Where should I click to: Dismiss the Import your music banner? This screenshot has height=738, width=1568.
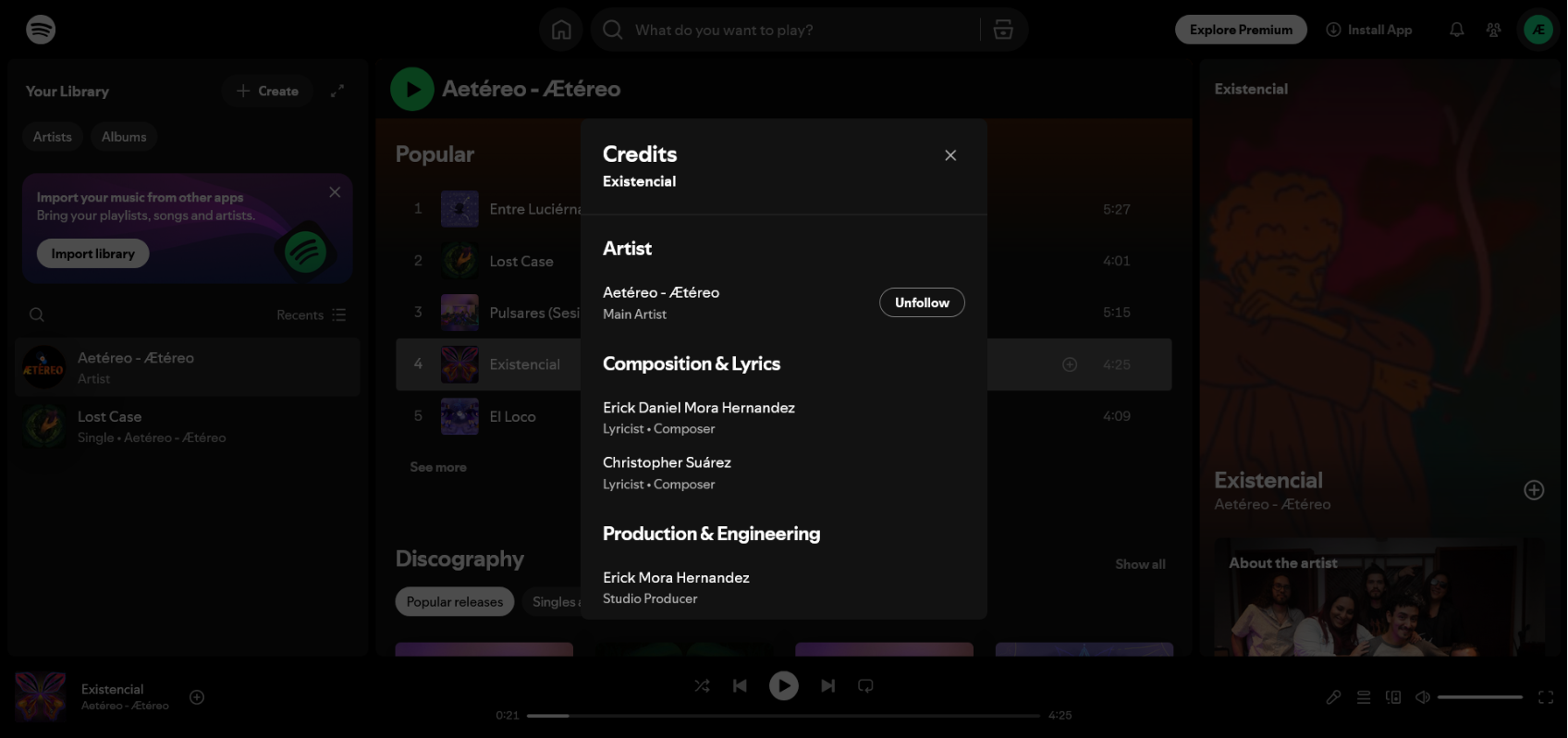pyautogui.click(x=335, y=192)
